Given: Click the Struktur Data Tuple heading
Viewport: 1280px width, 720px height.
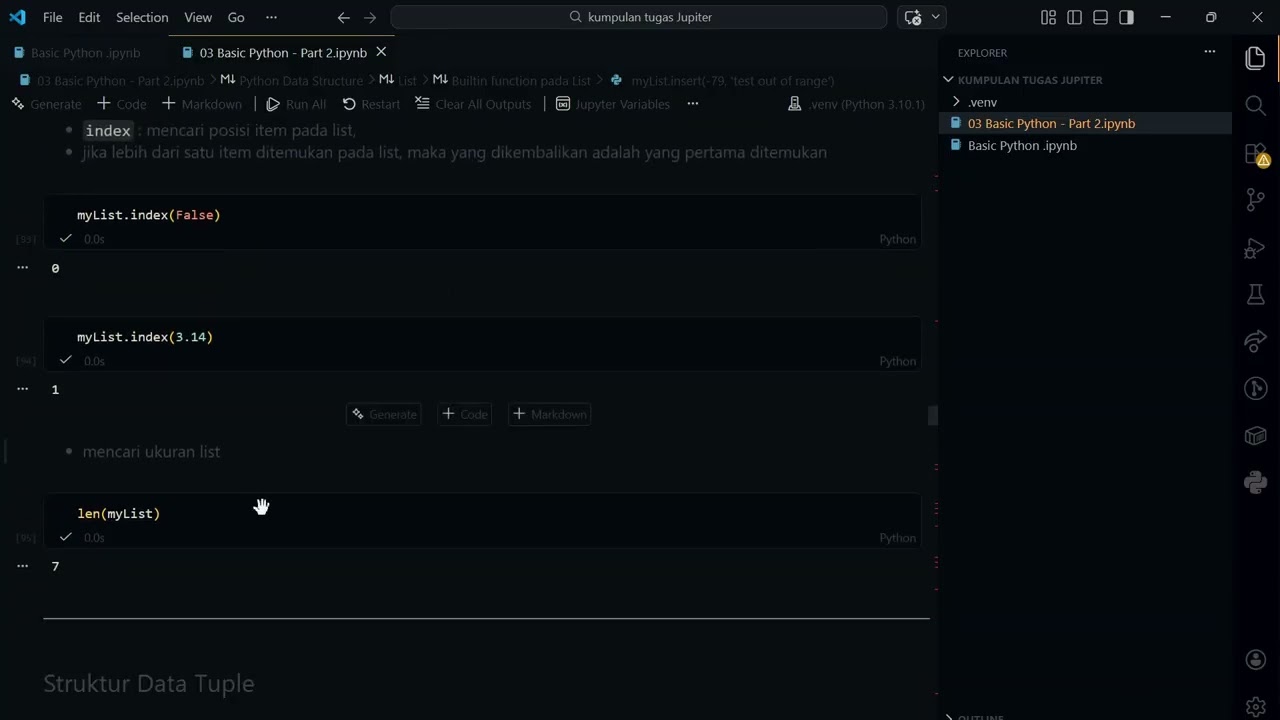Looking at the screenshot, I should [x=149, y=684].
